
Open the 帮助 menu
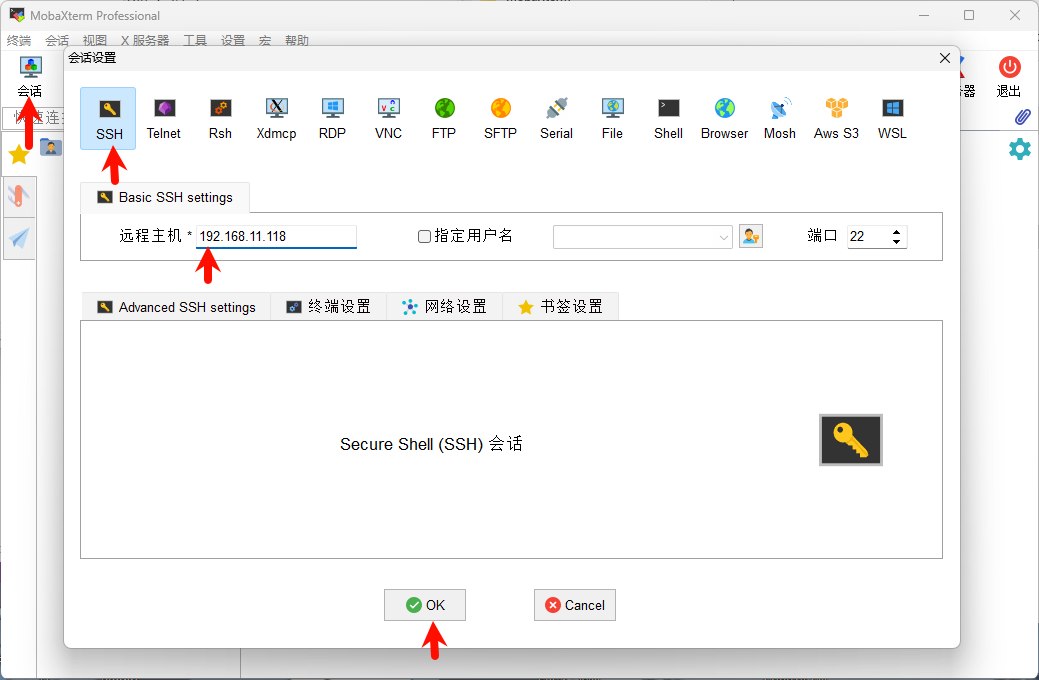point(297,40)
